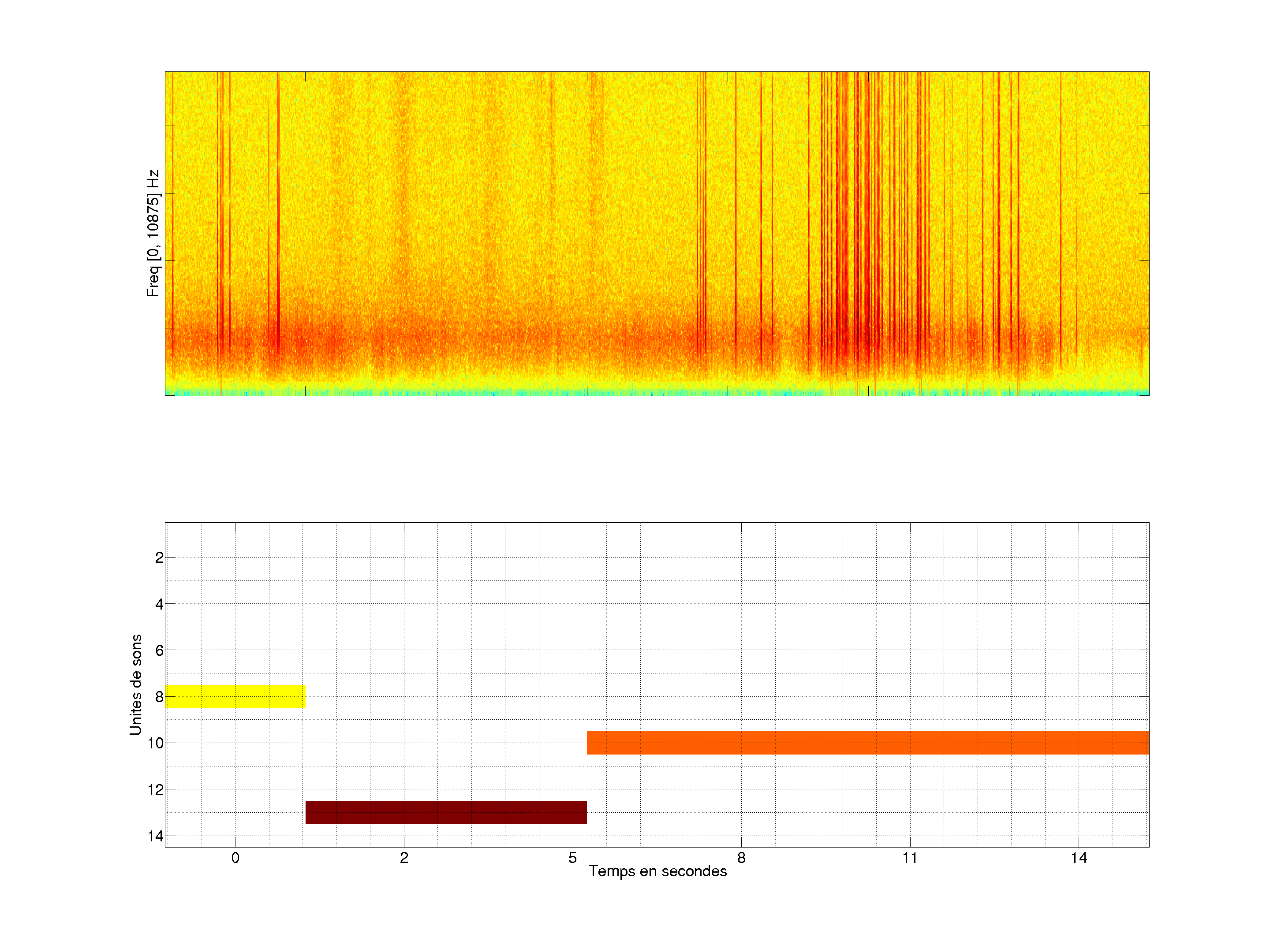Click the y-axis tick label 10 on units axis

point(156,743)
